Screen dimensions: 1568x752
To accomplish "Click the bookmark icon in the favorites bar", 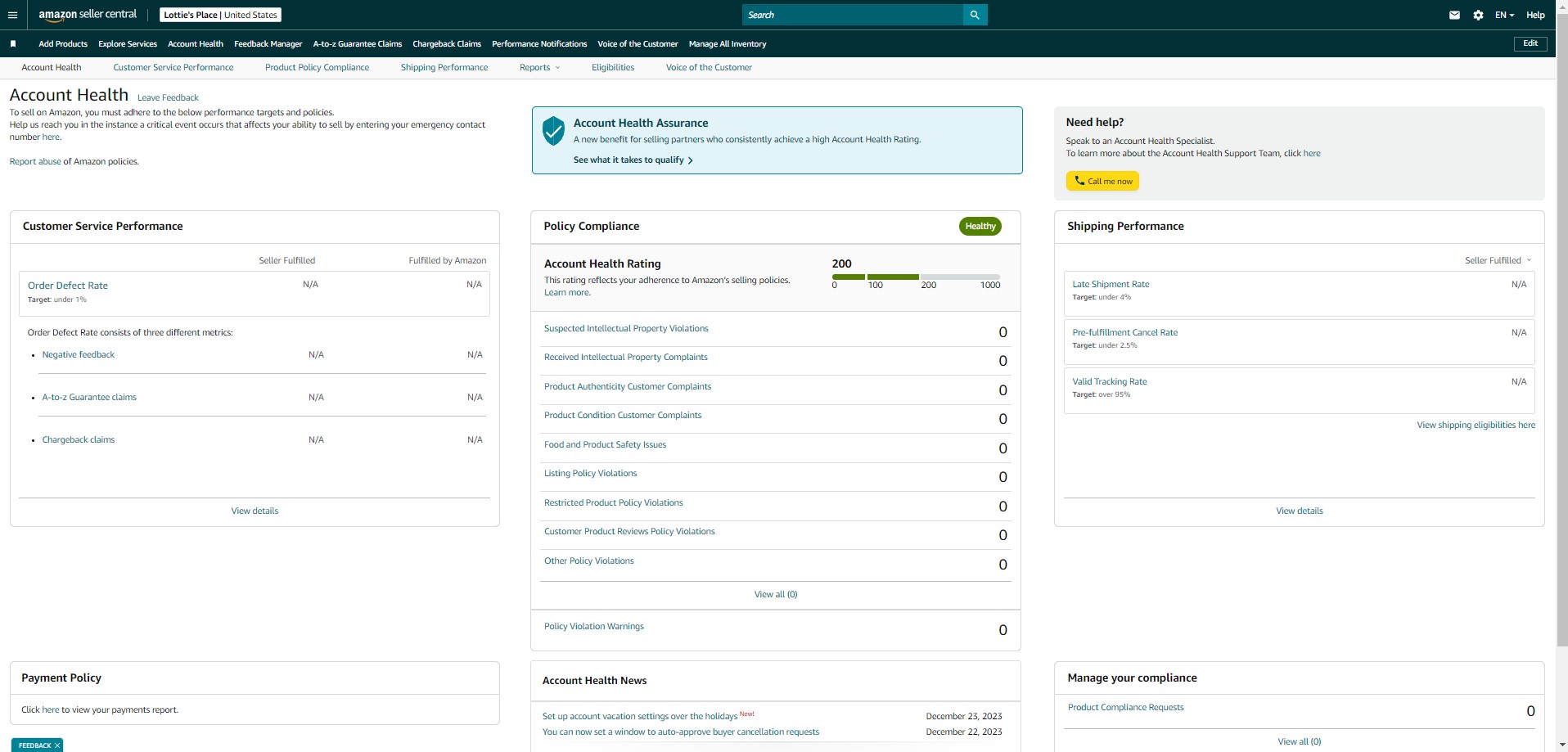I will [x=13, y=44].
